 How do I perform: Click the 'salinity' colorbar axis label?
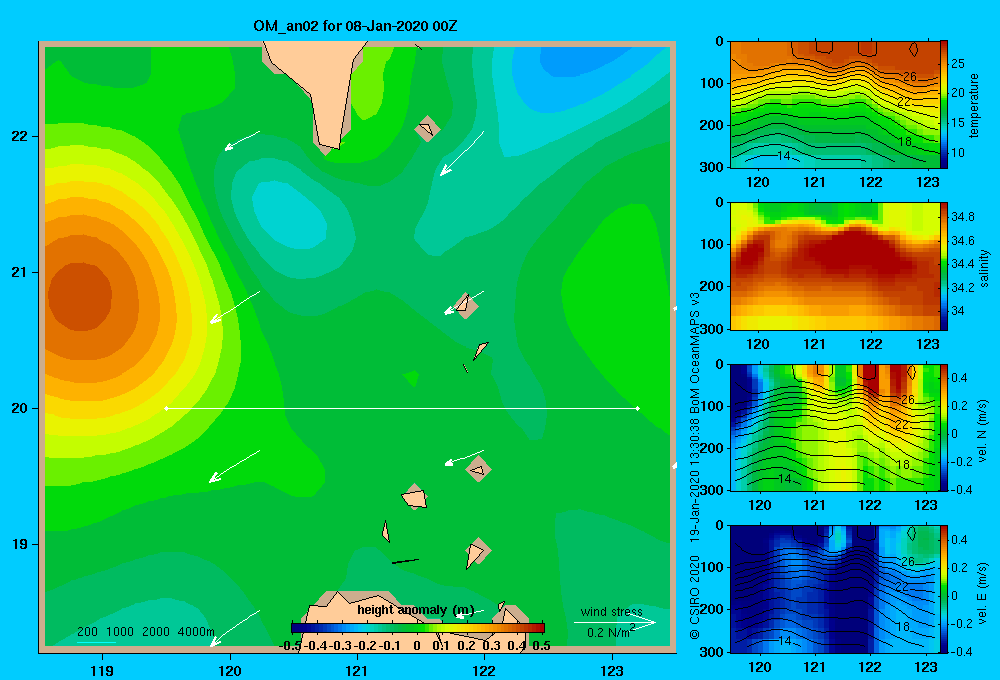tap(984, 268)
